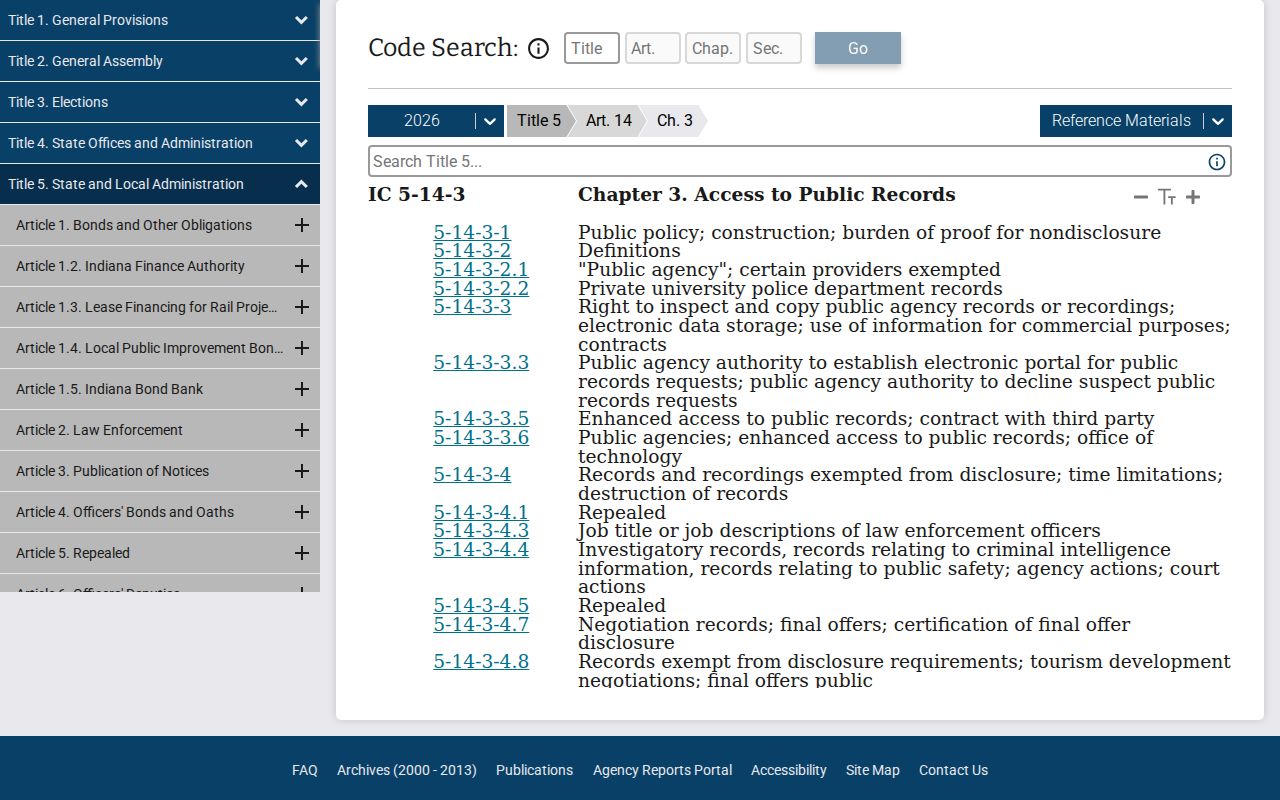Select the Title 5 breadcrumb
1280x800 pixels.
pyautogui.click(x=539, y=121)
